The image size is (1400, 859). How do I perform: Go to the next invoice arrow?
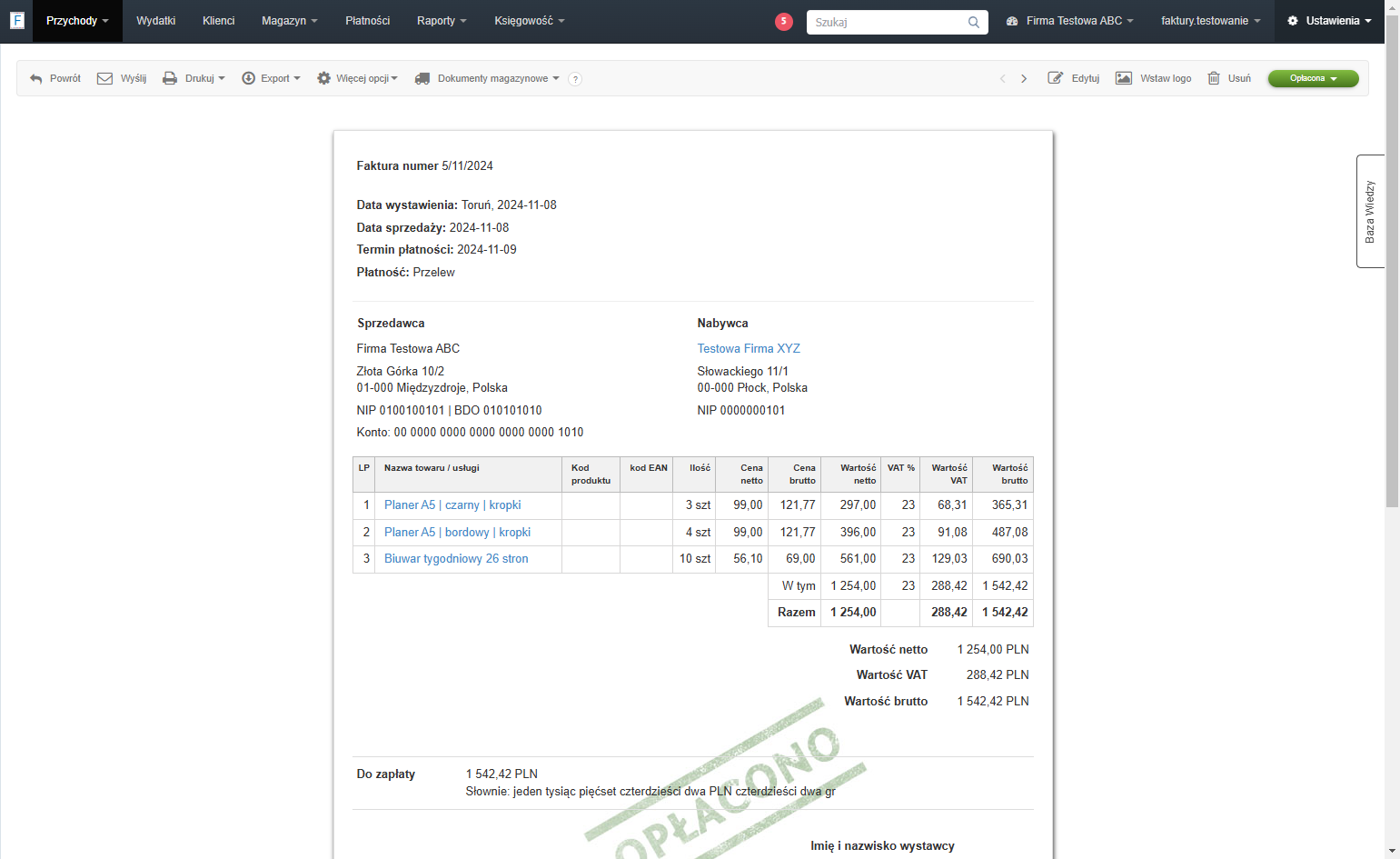[1024, 79]
